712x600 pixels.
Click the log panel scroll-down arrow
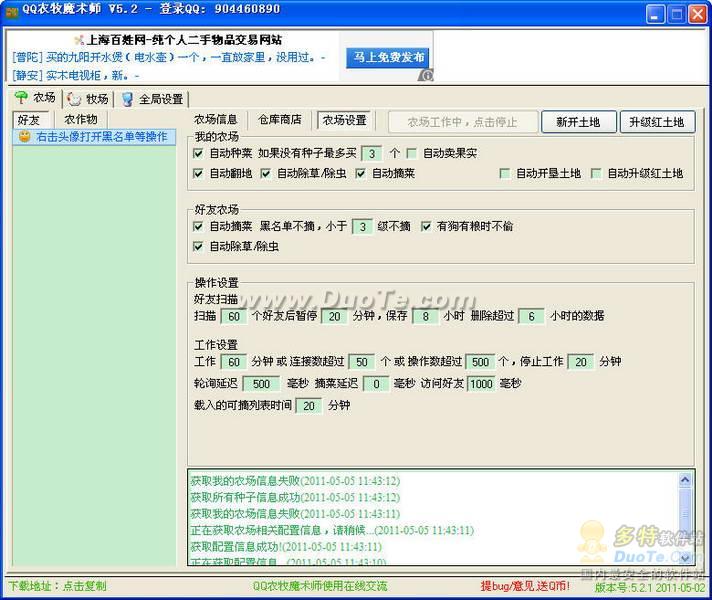coord(685,555)
